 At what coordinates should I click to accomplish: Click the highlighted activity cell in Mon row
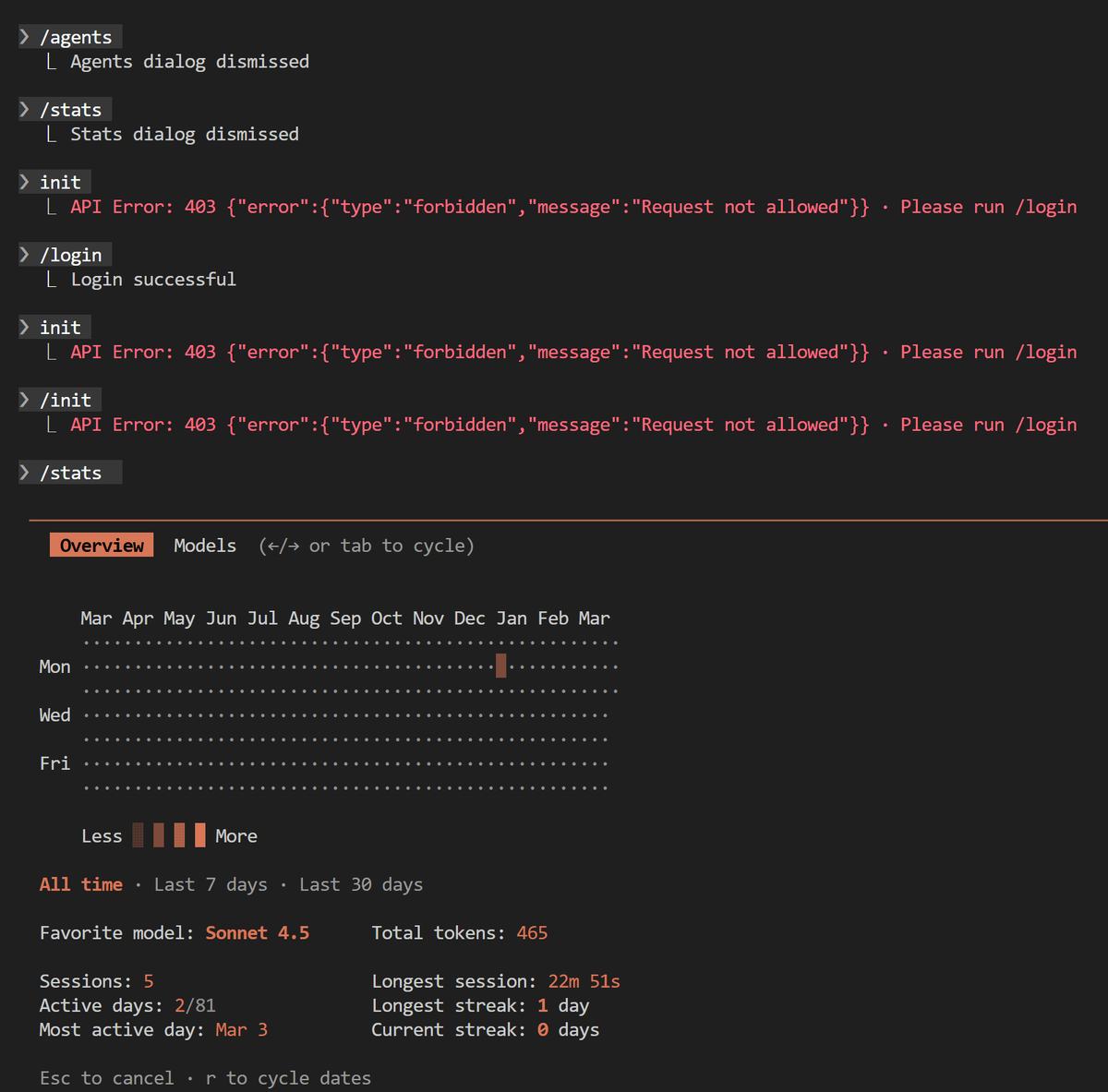[500, 666]
